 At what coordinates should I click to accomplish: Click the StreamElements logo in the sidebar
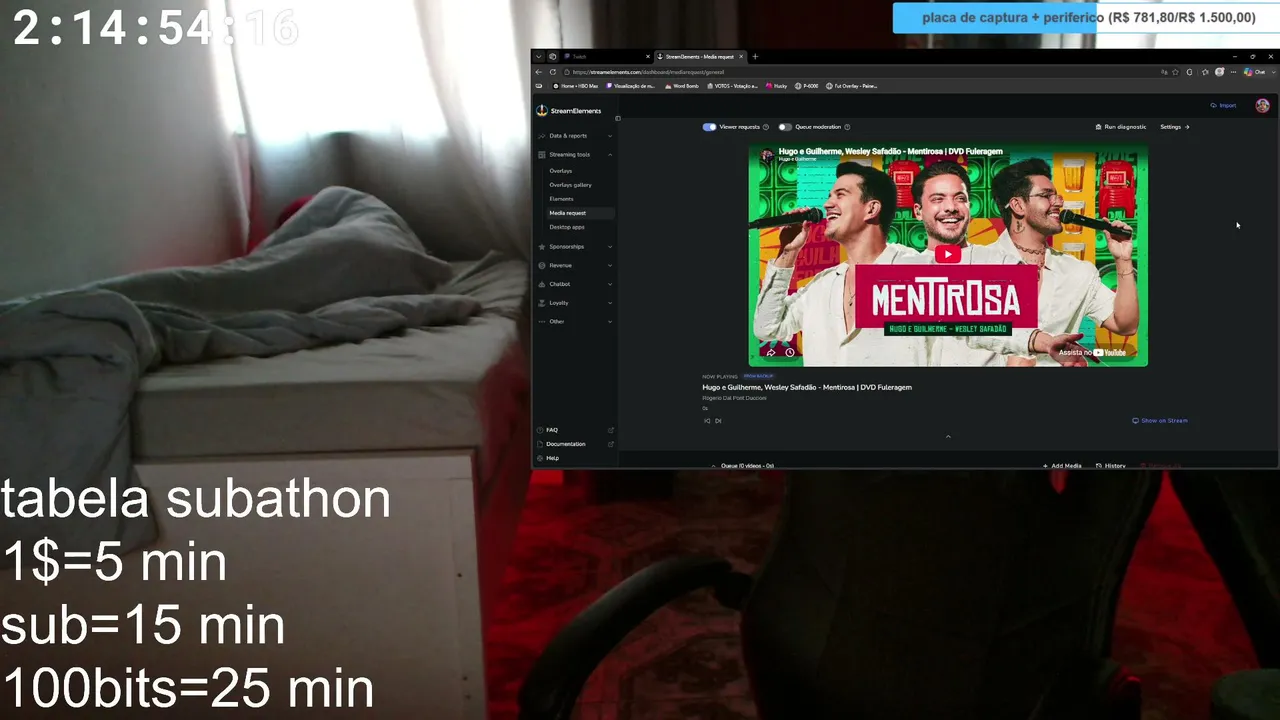pyautogui.click(x=569, y=111)
